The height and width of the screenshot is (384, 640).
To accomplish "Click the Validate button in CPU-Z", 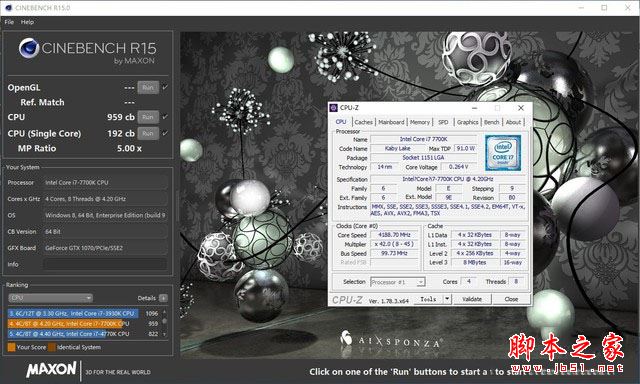I will point(472,299).
